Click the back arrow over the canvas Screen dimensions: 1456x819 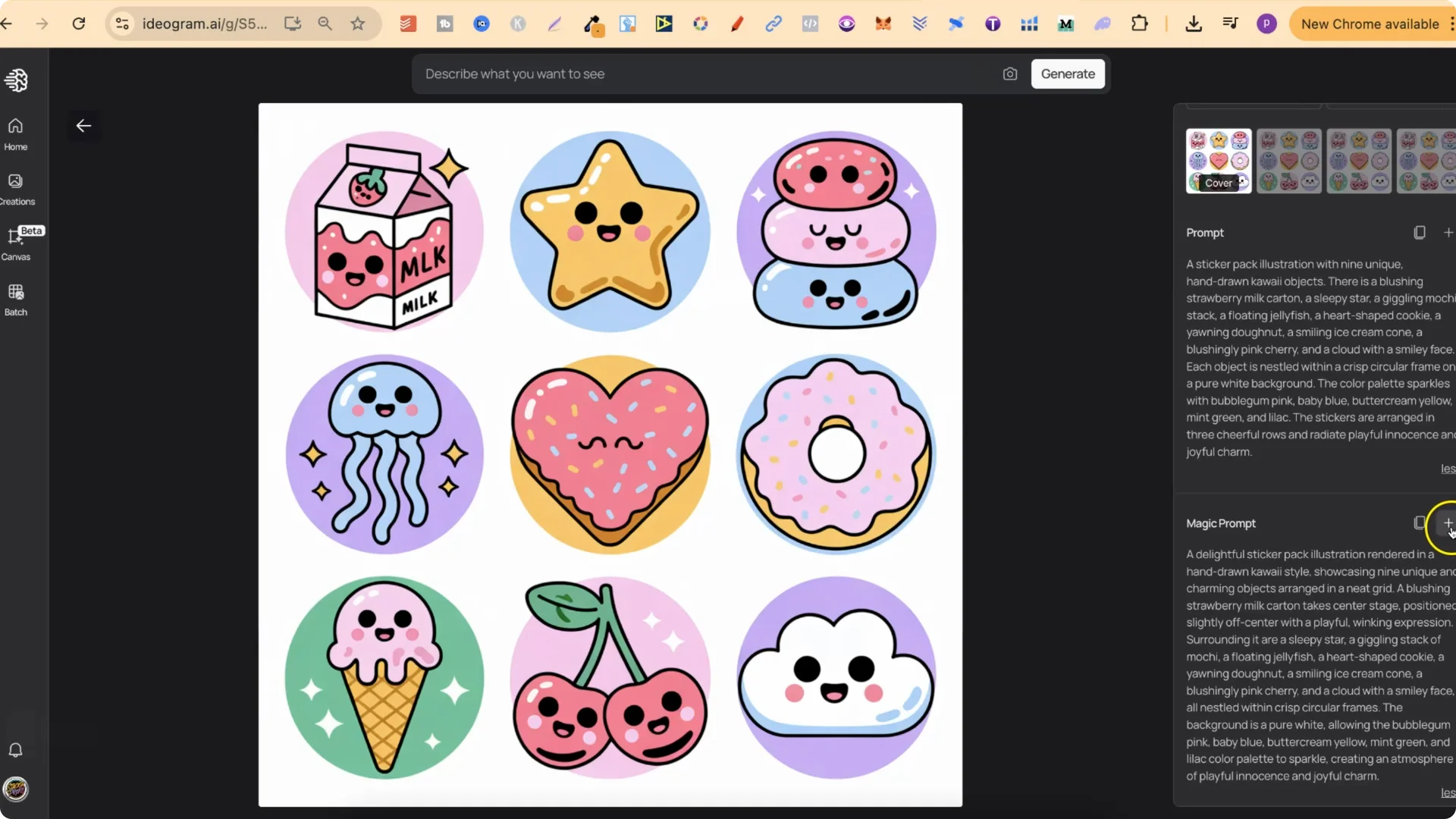coord(83,126)
